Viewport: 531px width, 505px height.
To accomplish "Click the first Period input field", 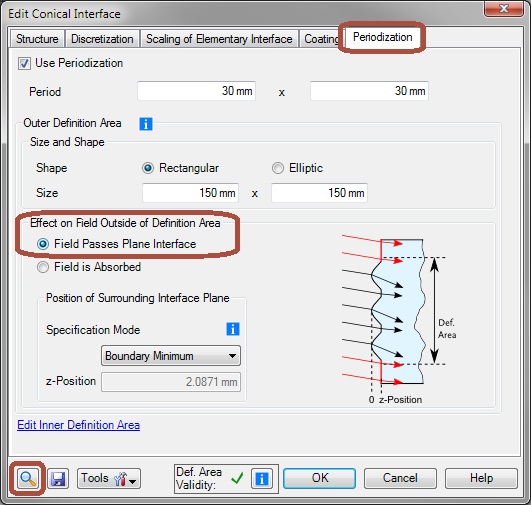I will [x=196, y=91].
